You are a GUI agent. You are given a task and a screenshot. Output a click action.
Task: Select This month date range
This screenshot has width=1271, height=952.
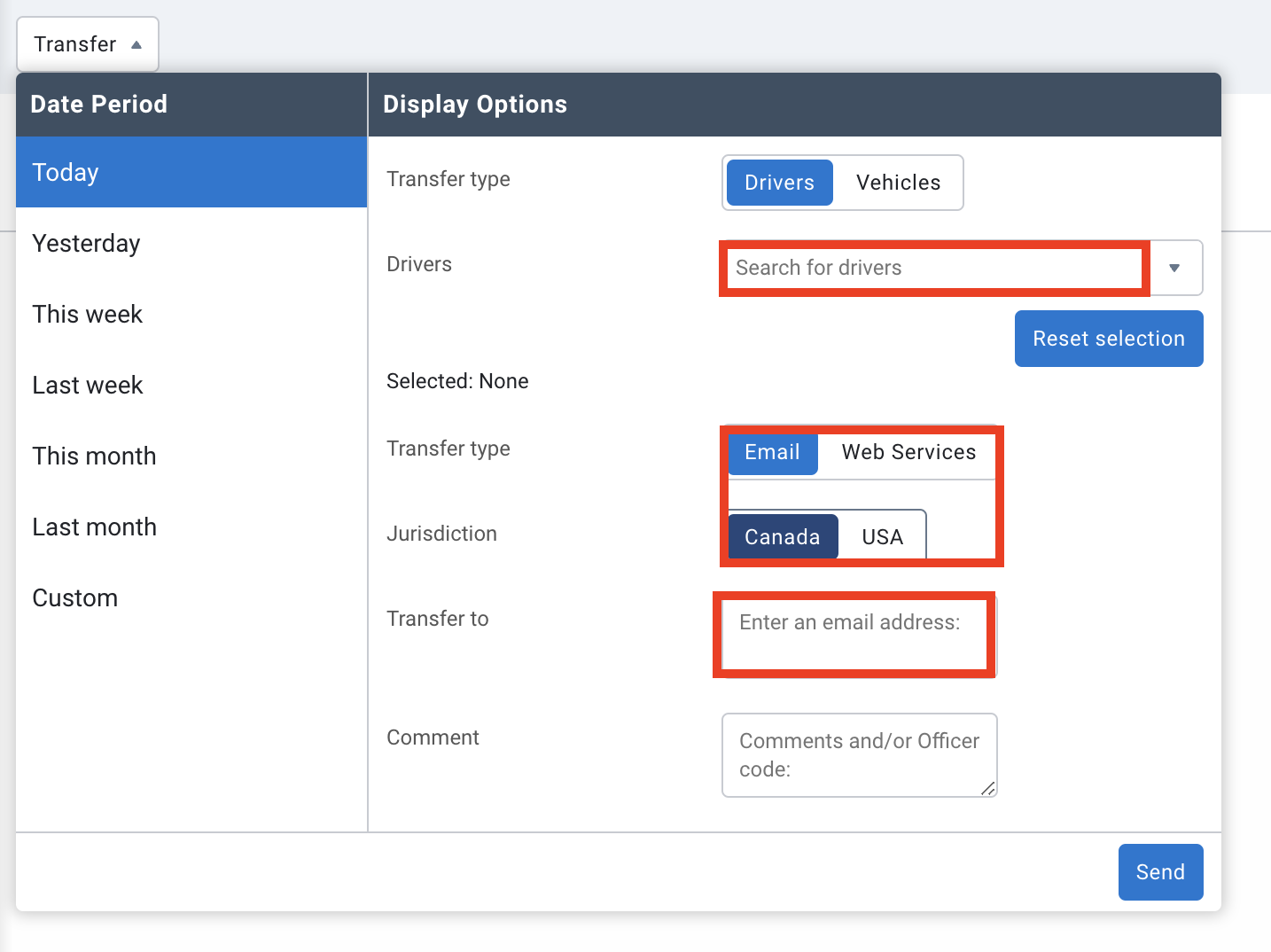click(94, 456)
